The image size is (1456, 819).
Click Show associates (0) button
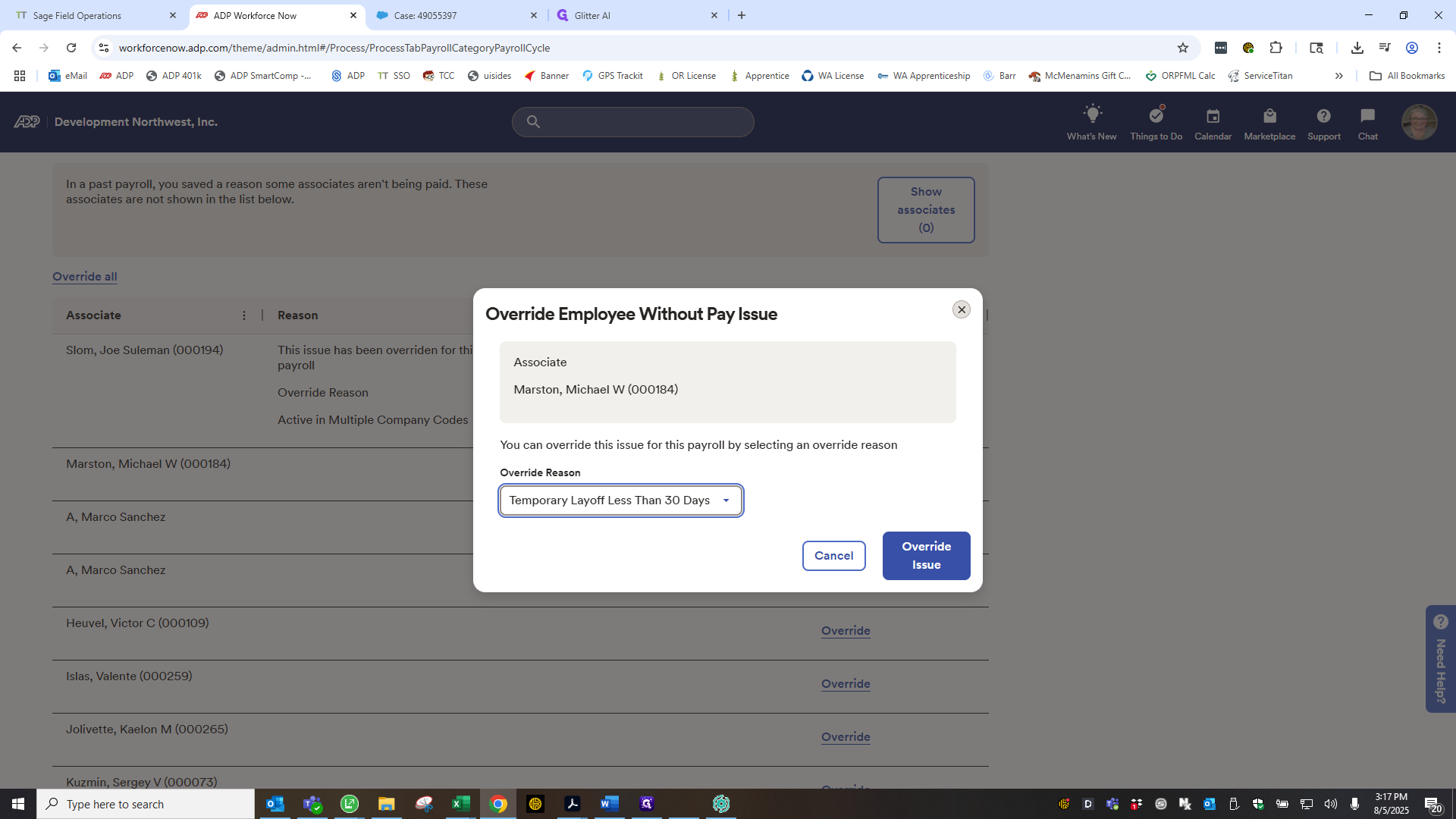(x=926, y=210)
